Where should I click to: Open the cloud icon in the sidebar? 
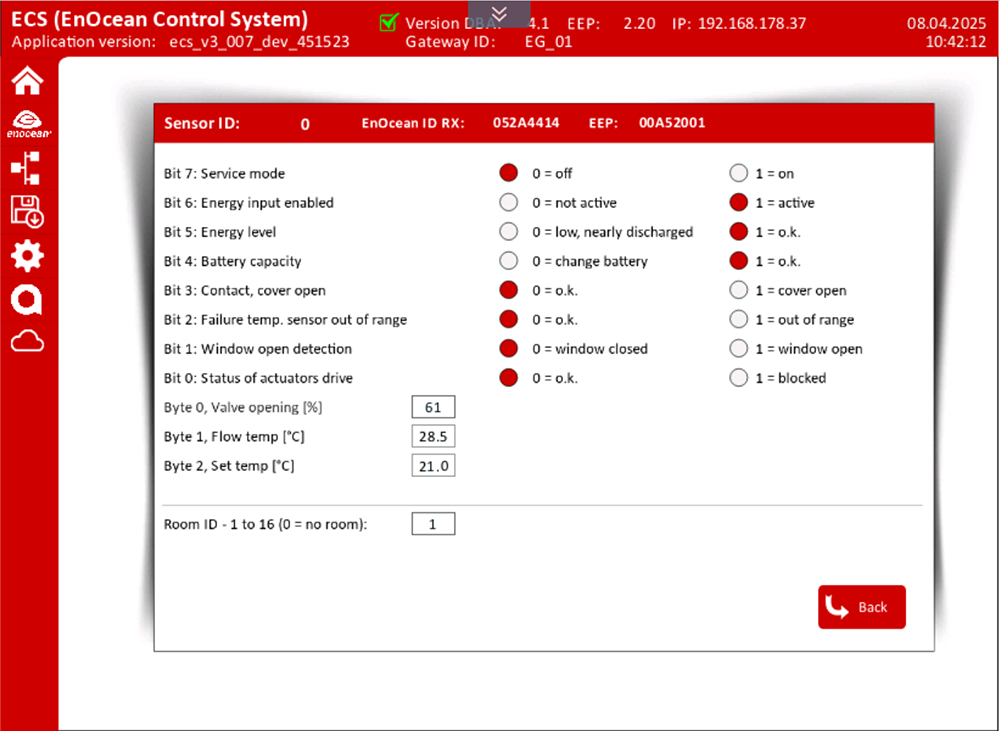coord(27,342)
